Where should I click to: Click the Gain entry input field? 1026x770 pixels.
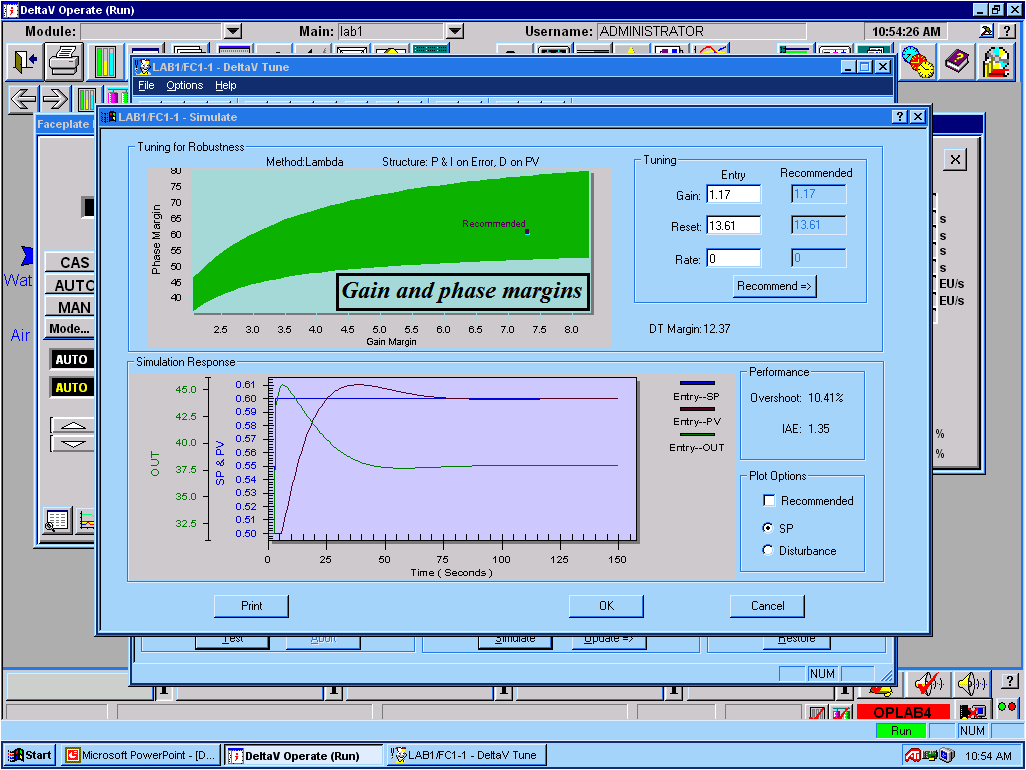734,194
